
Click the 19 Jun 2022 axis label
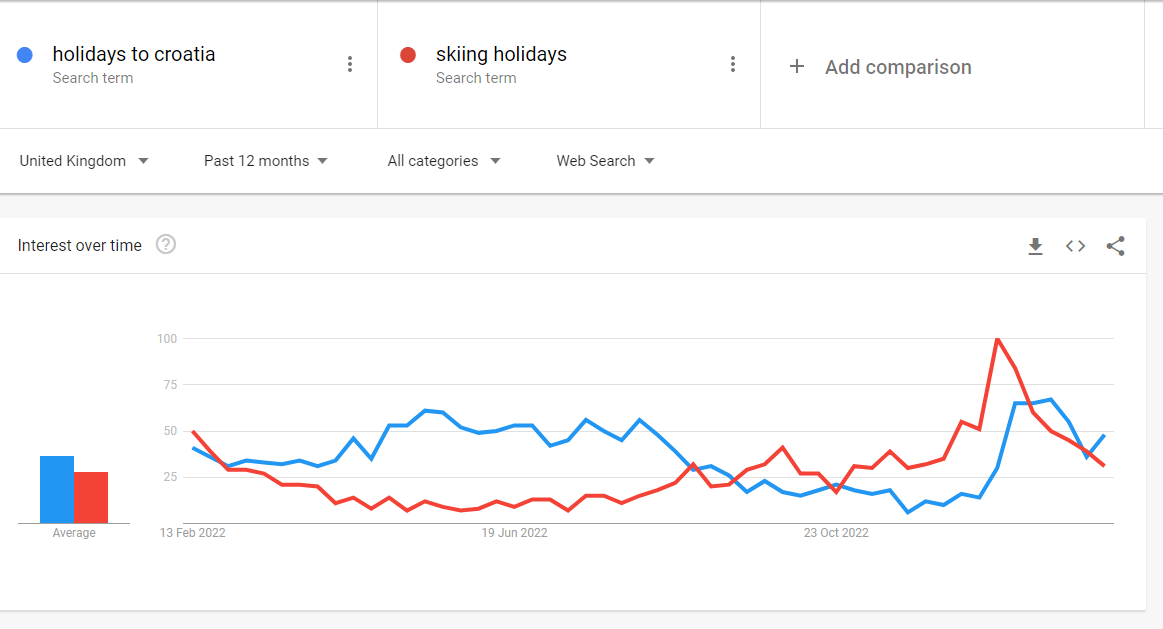[514, 533]
